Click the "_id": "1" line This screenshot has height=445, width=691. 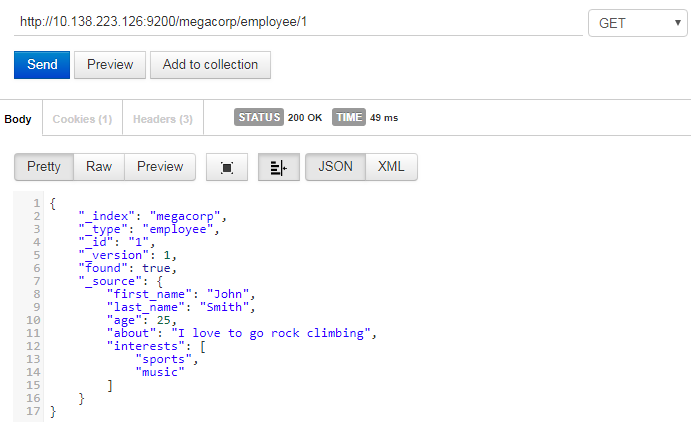(117, 242)
